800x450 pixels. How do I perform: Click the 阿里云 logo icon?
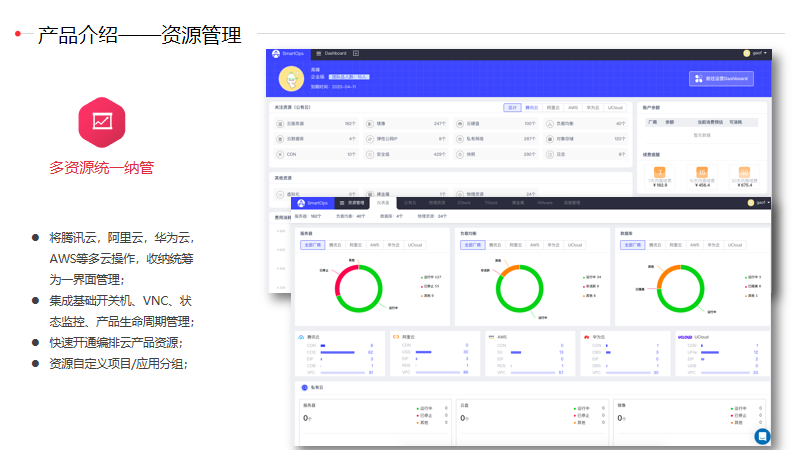(396, 337)
